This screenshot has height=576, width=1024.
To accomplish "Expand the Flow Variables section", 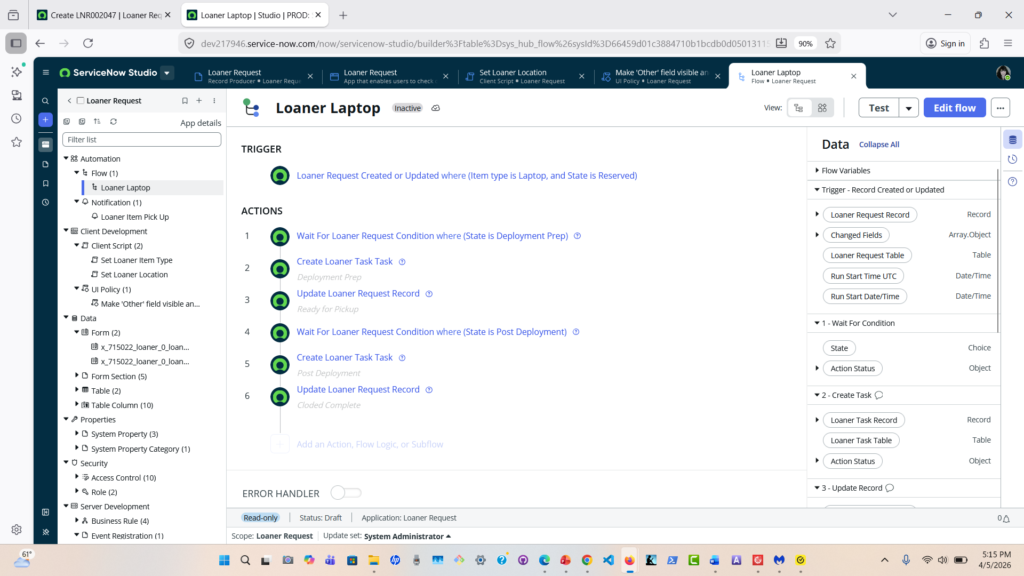I will click(x=817, y=171).
